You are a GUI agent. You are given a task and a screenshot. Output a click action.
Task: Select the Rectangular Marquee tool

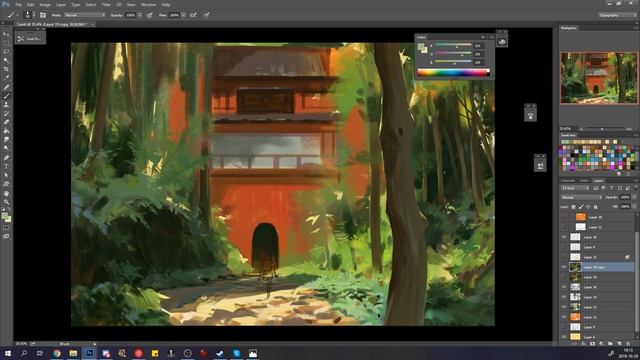6,43
